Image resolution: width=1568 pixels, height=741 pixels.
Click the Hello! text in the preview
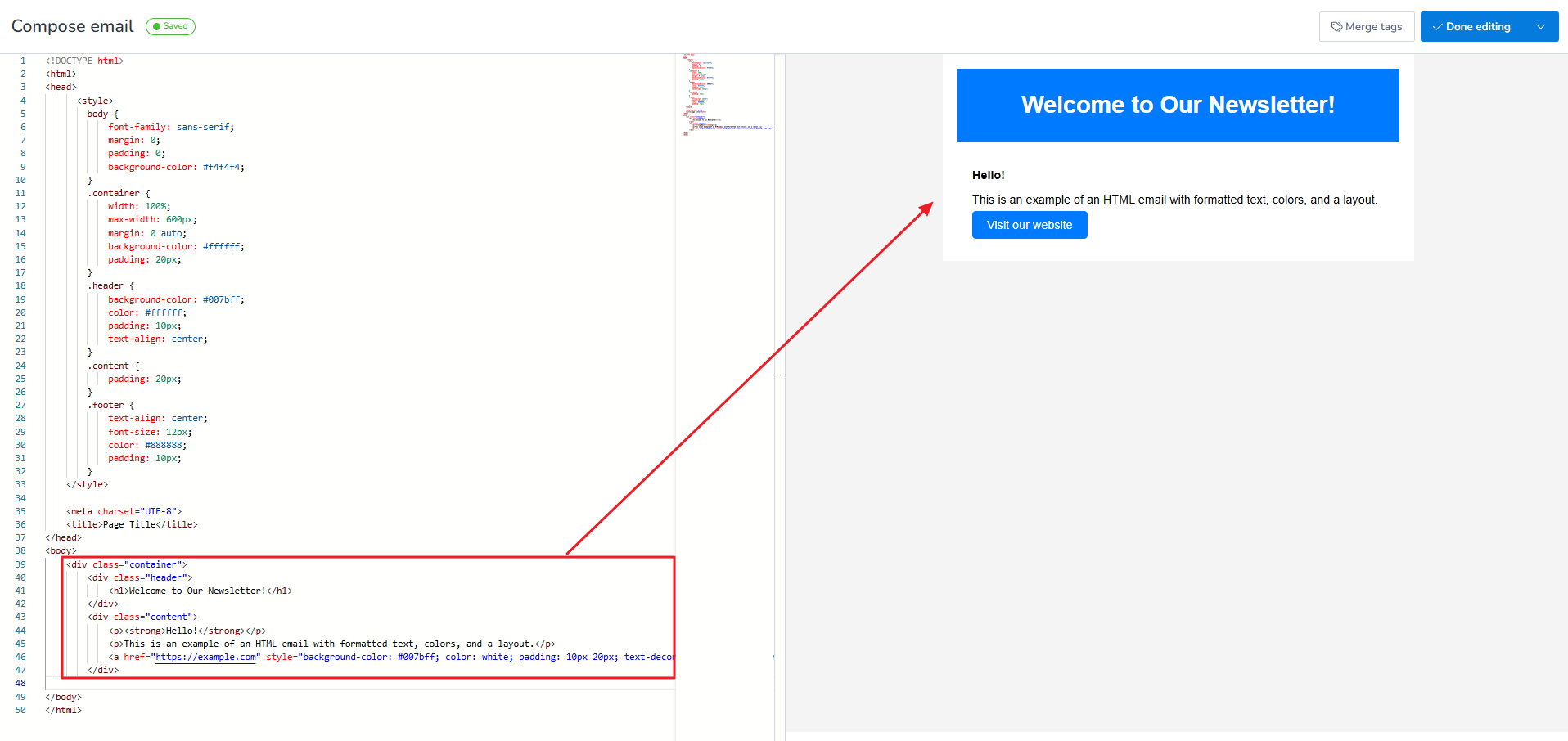[x=988, y=175]
